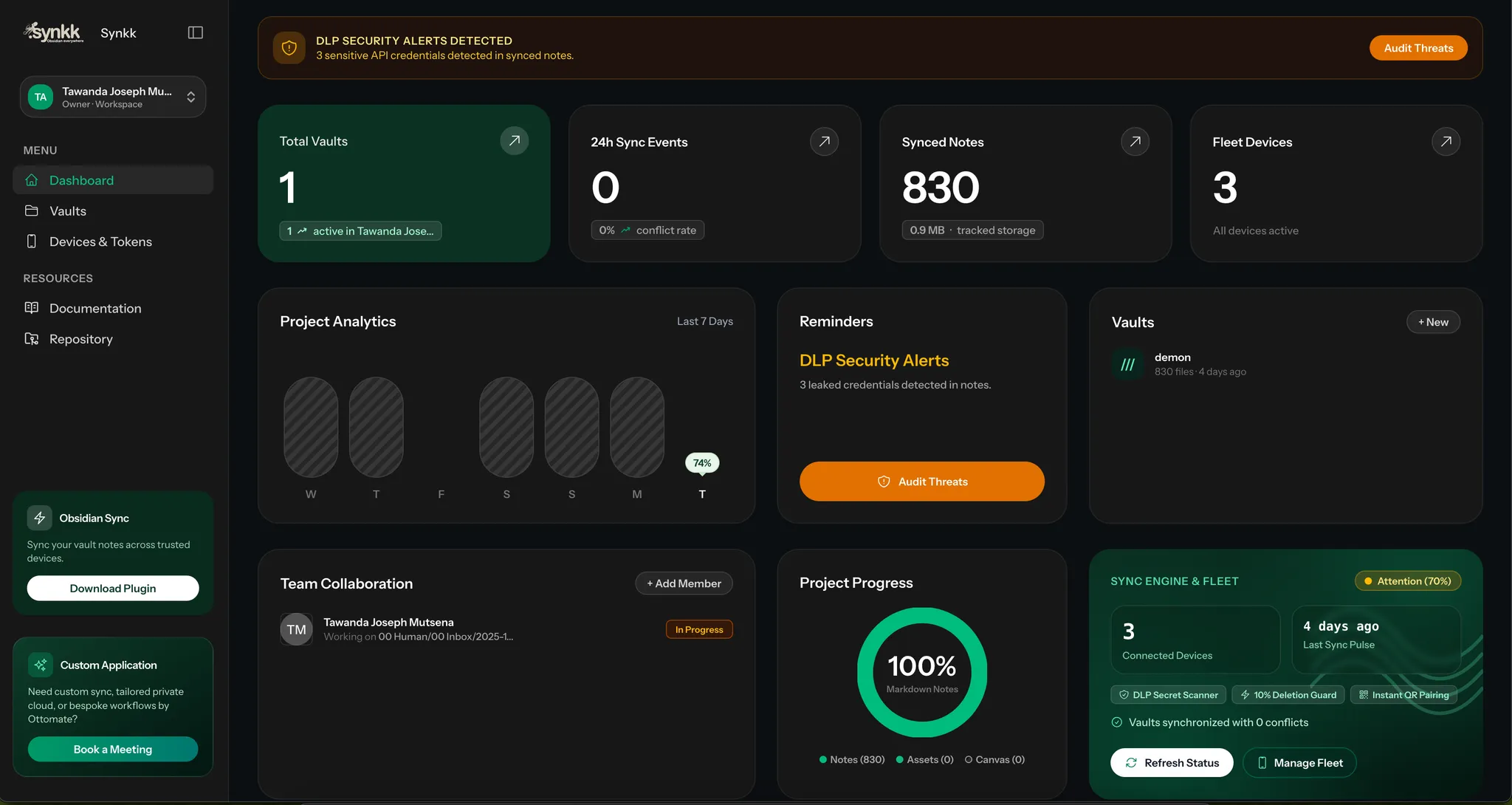Click Audit Threats in top banner
The height and width of the screenshot is (805, 1512).
point(1418,48)
